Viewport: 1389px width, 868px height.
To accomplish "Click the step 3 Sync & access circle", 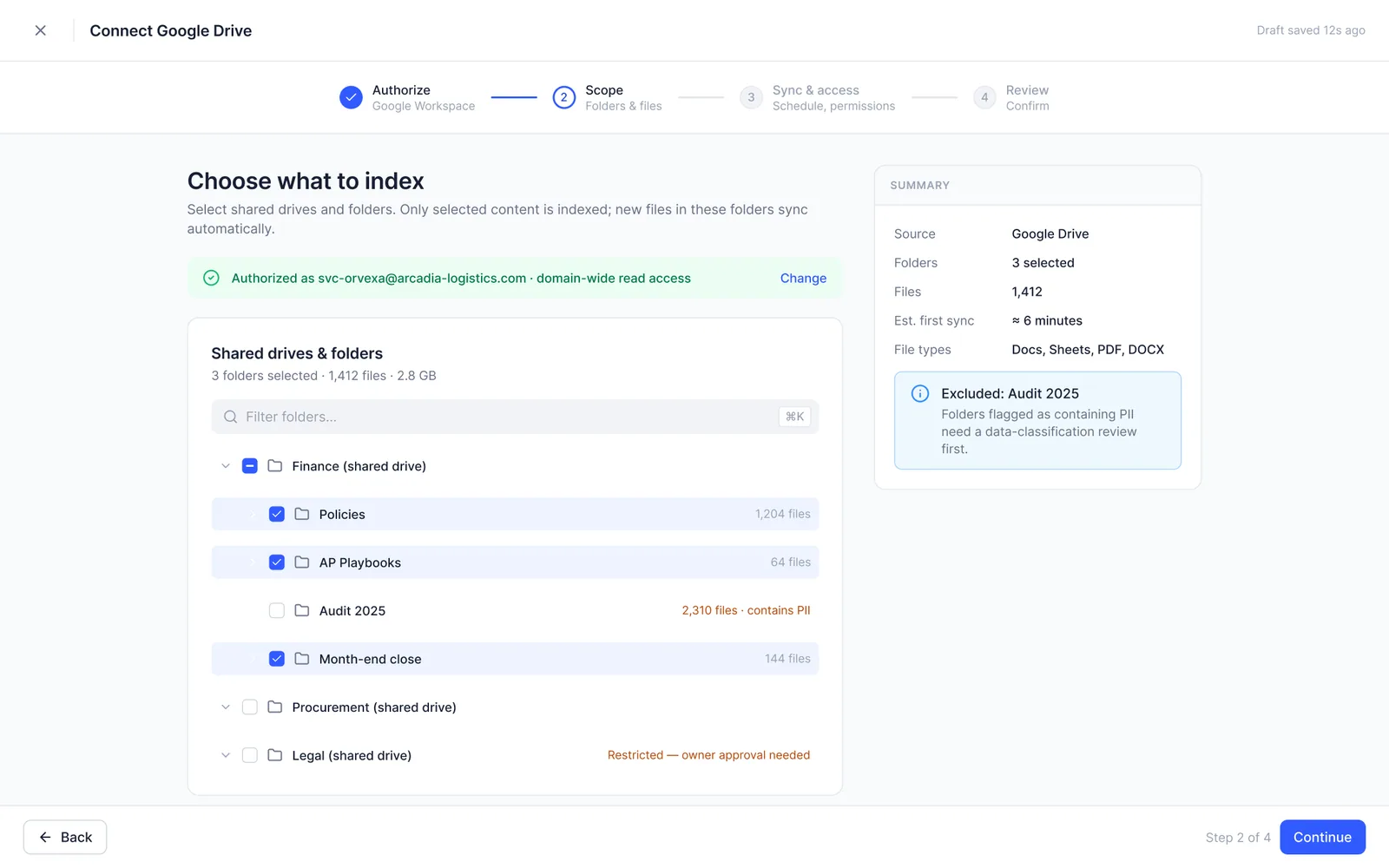I will pyautogui.click(x=751, y=97).
